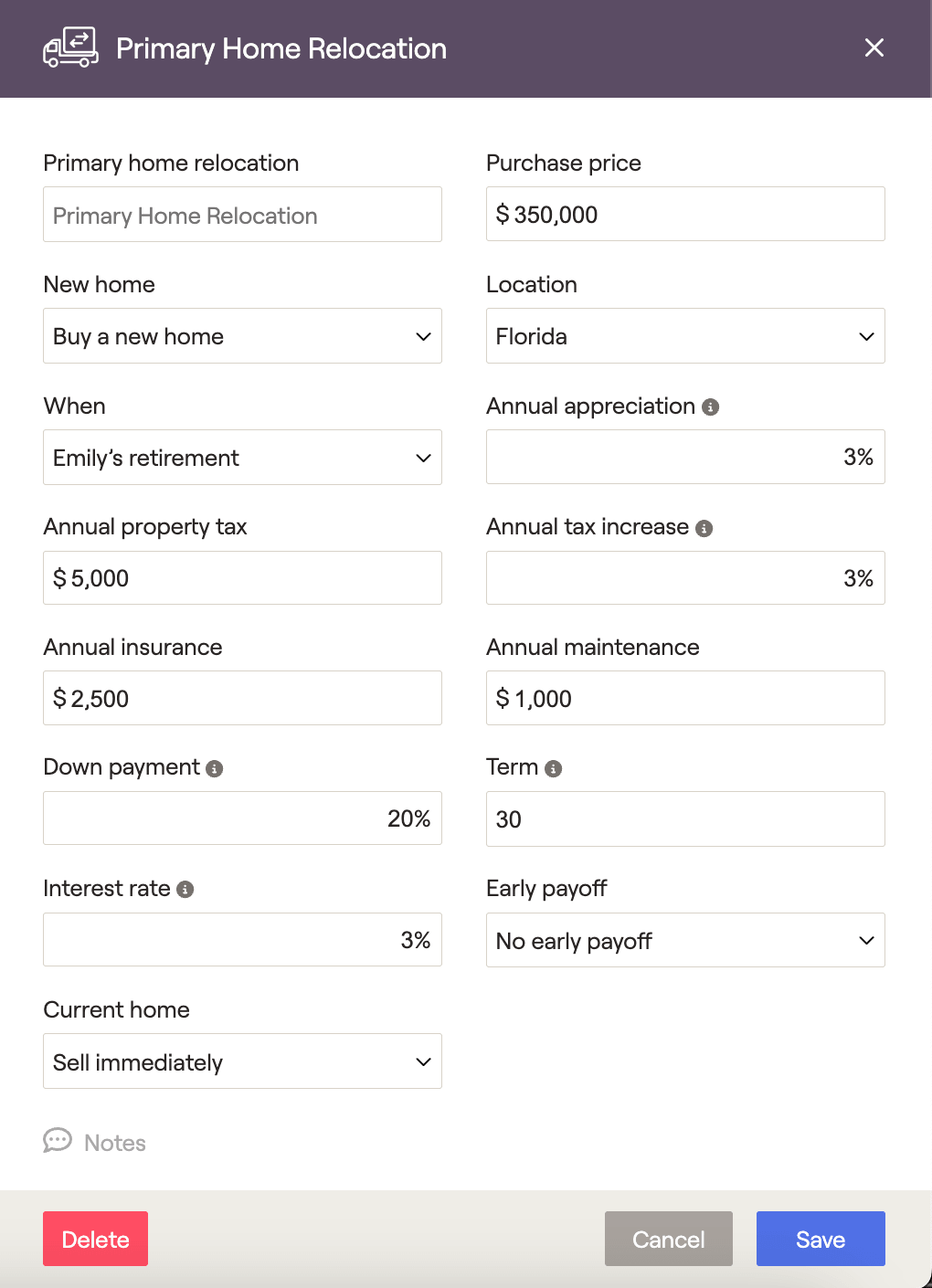The width and height of the screenshot is (932, 1288).
Task: Save the relocation settings
Action: (x=821, y=1239)
